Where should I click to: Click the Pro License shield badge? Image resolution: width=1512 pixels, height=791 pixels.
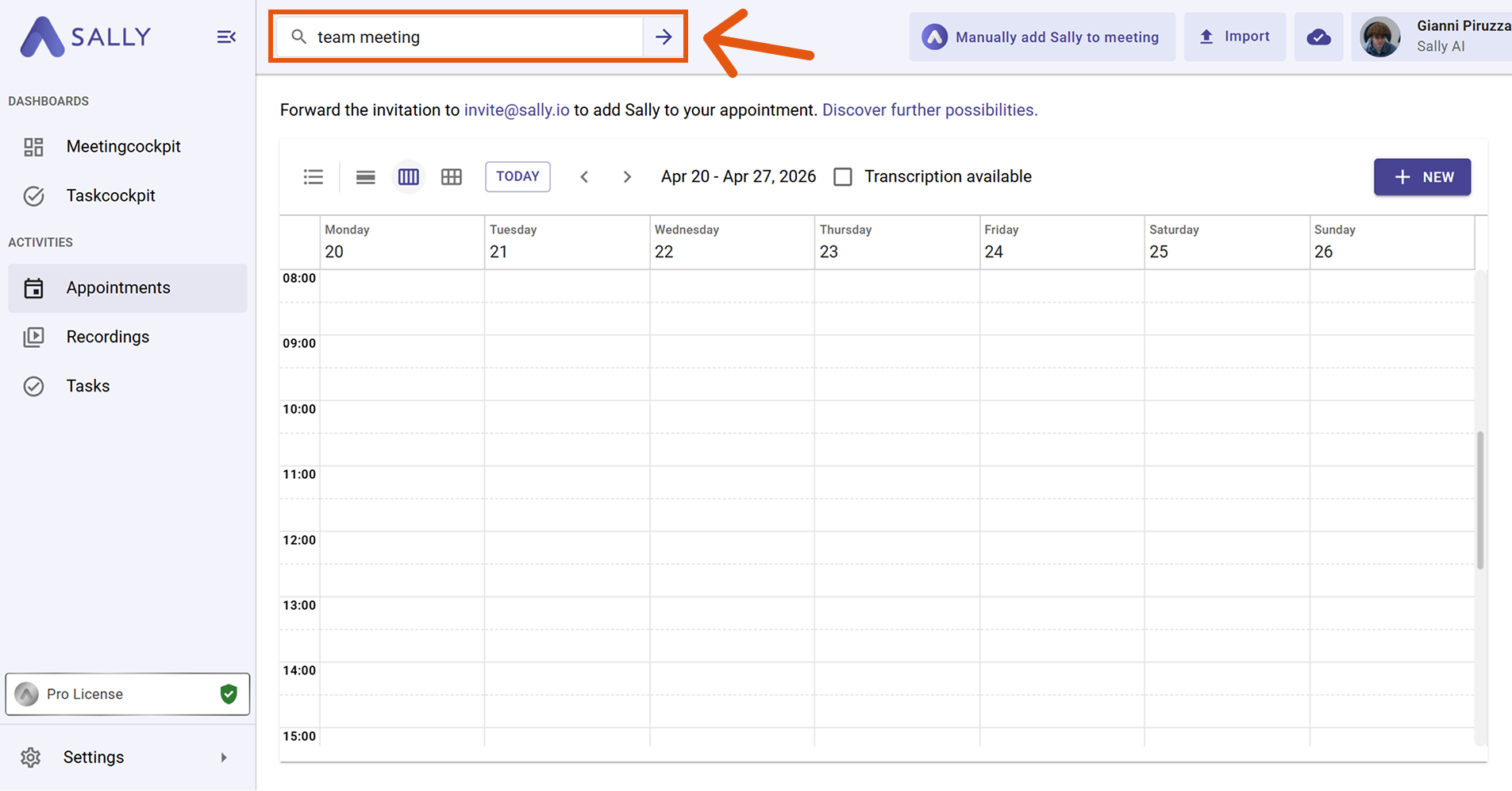229,693
